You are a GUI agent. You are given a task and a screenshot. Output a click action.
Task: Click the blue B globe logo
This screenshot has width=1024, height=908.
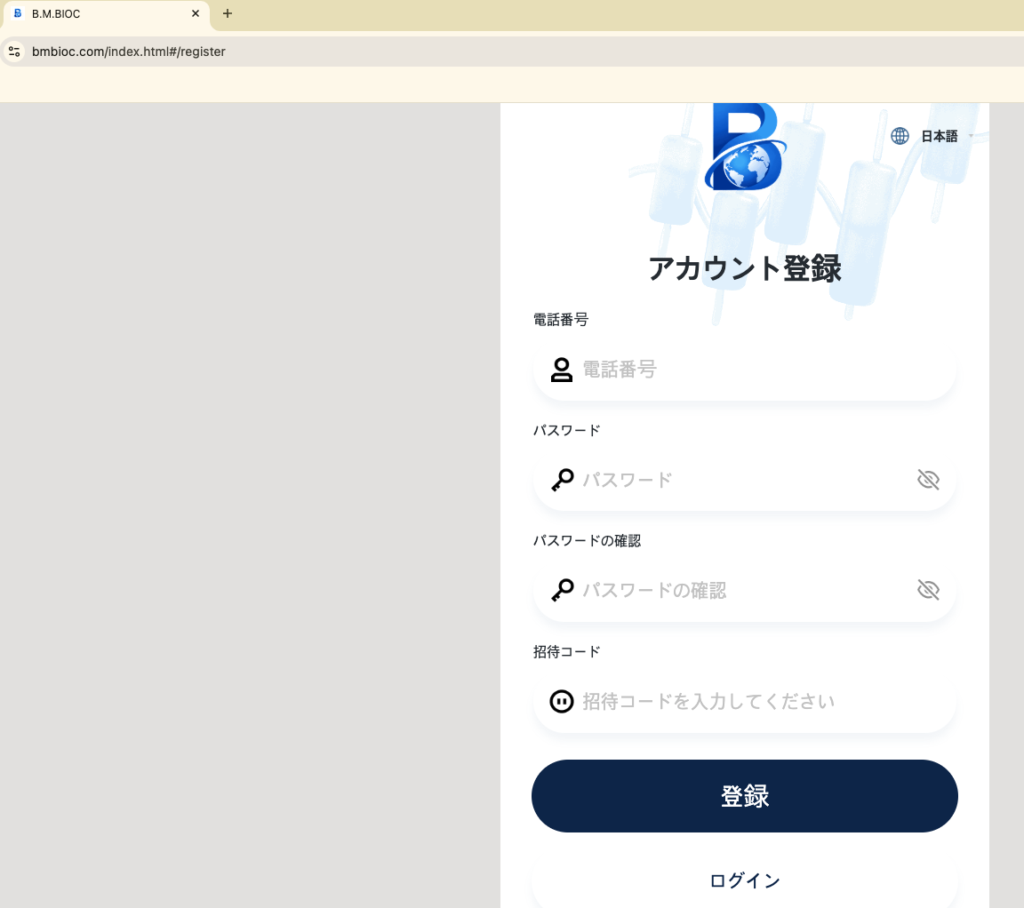point(744,146)
